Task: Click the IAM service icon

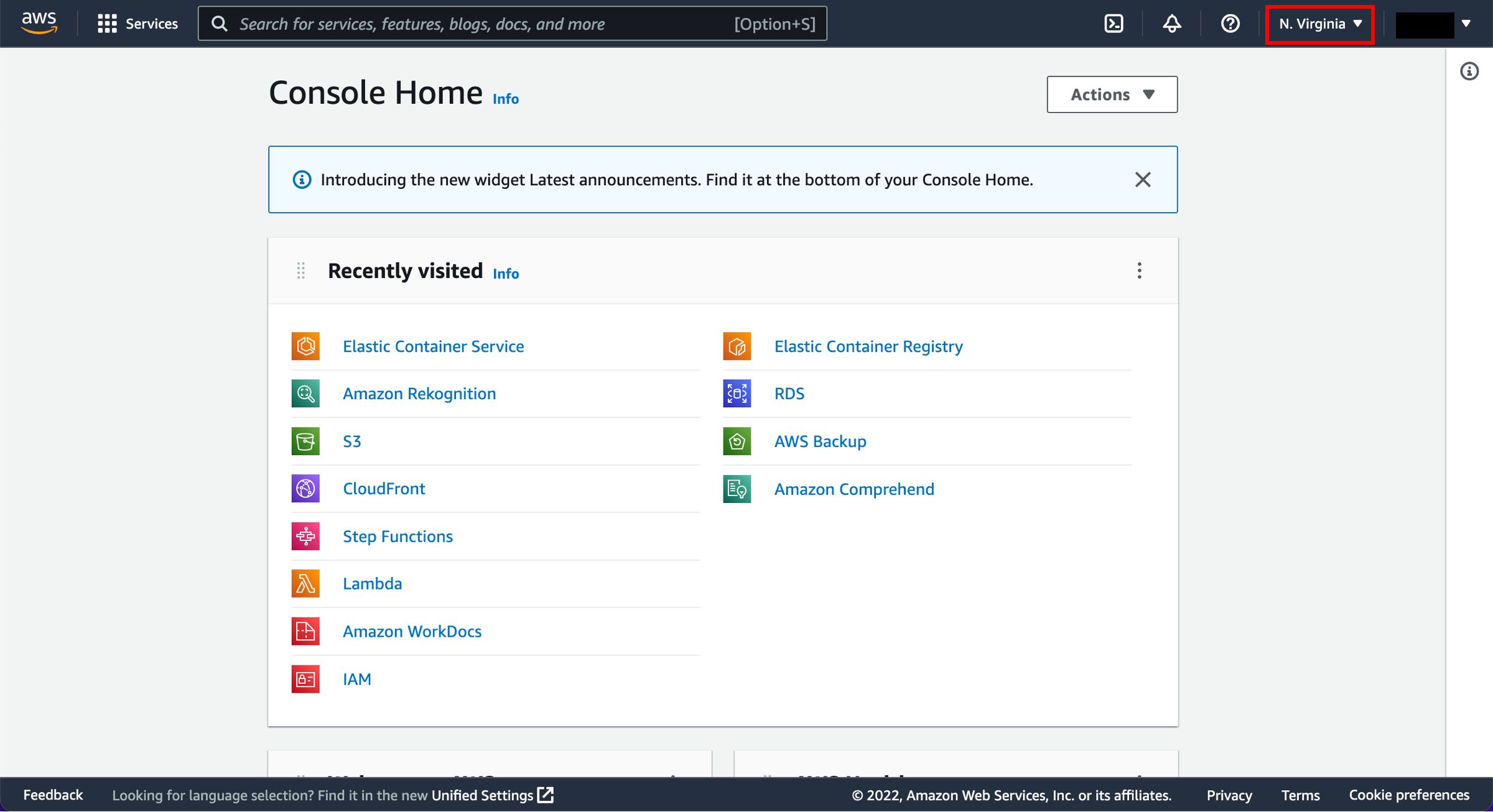Action: coord(305,678)
